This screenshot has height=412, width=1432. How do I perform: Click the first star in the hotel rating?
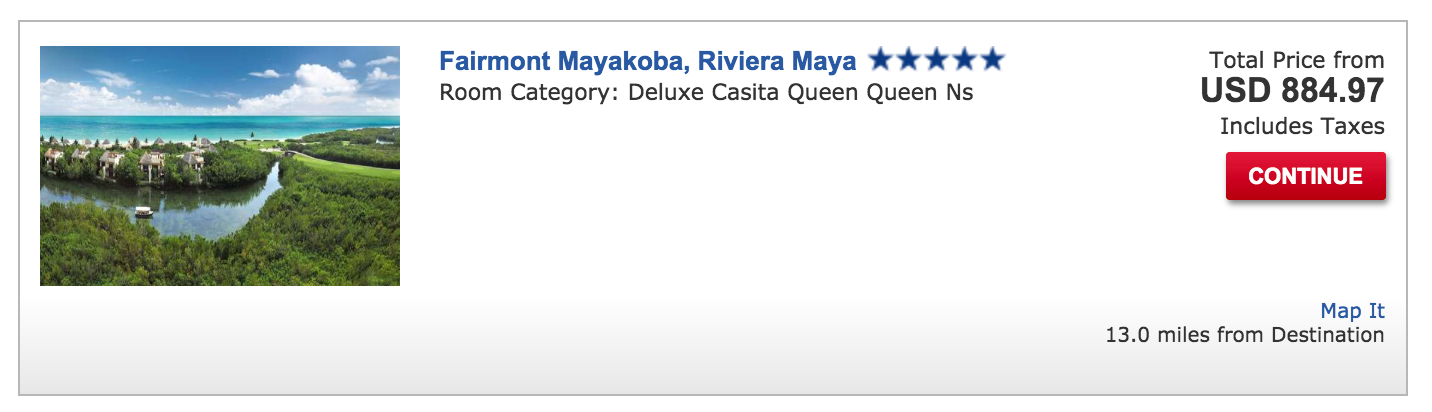[x=881, y=60]
